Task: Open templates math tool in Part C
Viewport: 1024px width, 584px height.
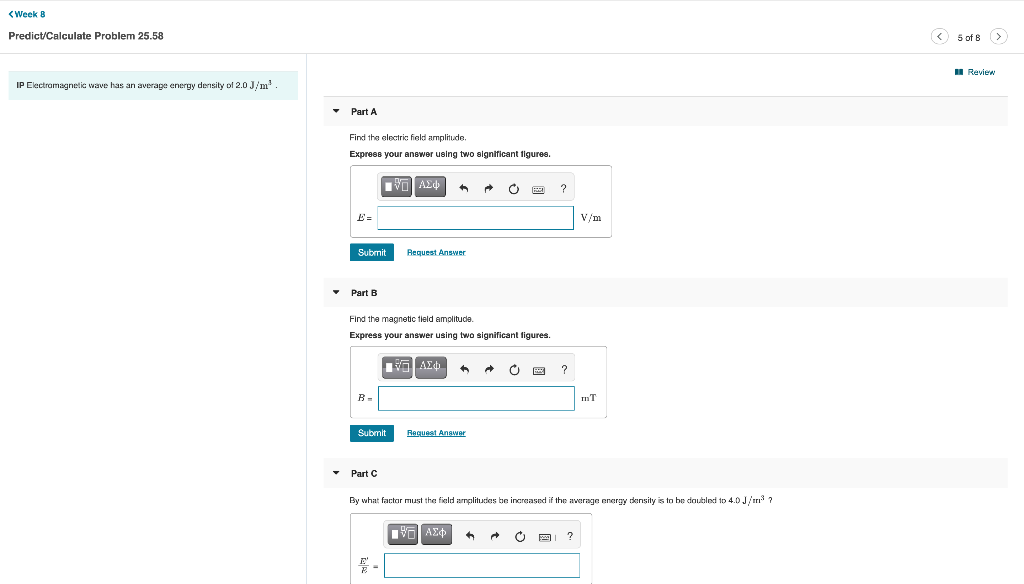Action: (x=403, y=534)
